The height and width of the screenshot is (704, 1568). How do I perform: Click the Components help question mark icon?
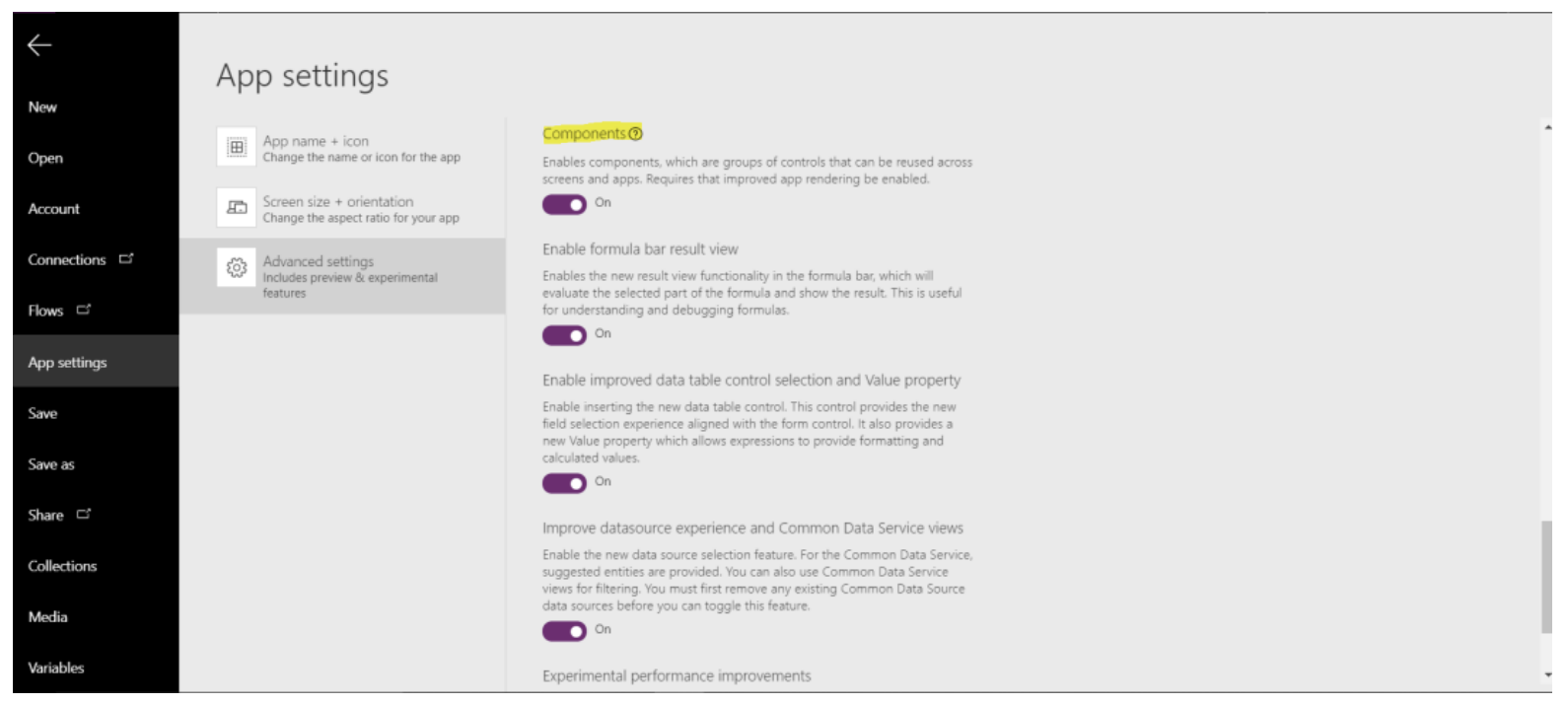[x=636, y=134]
